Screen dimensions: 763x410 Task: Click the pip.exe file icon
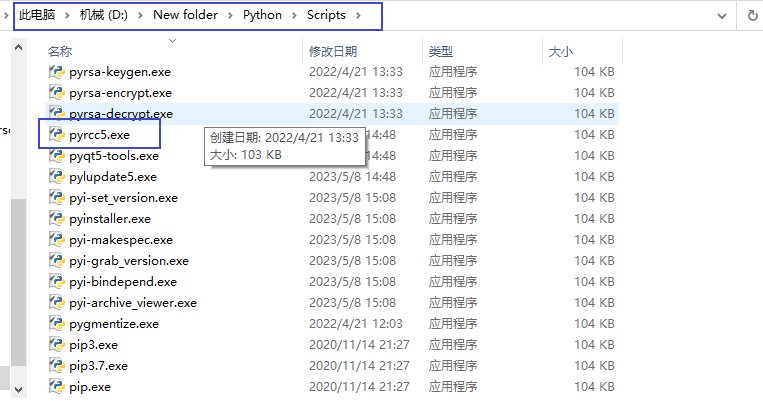[x=57, y=387]
